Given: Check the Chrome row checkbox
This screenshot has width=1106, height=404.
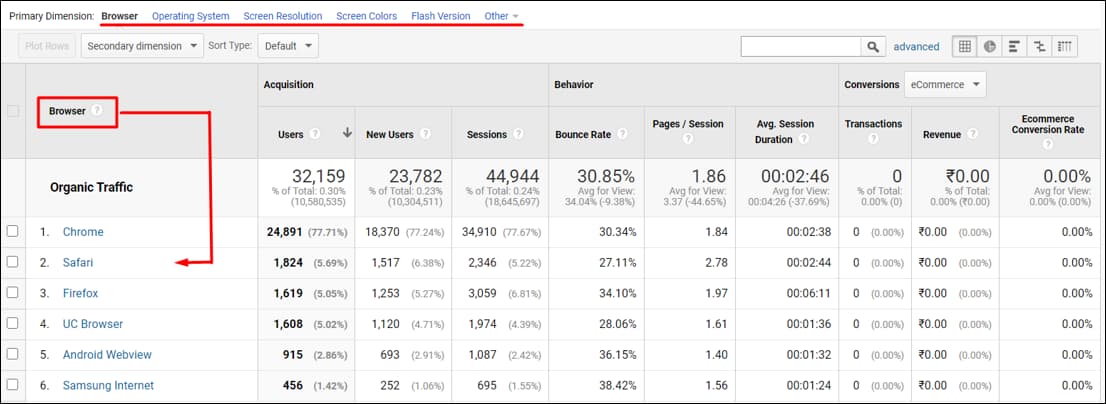Looking at the screenshot, I should 13,232.
